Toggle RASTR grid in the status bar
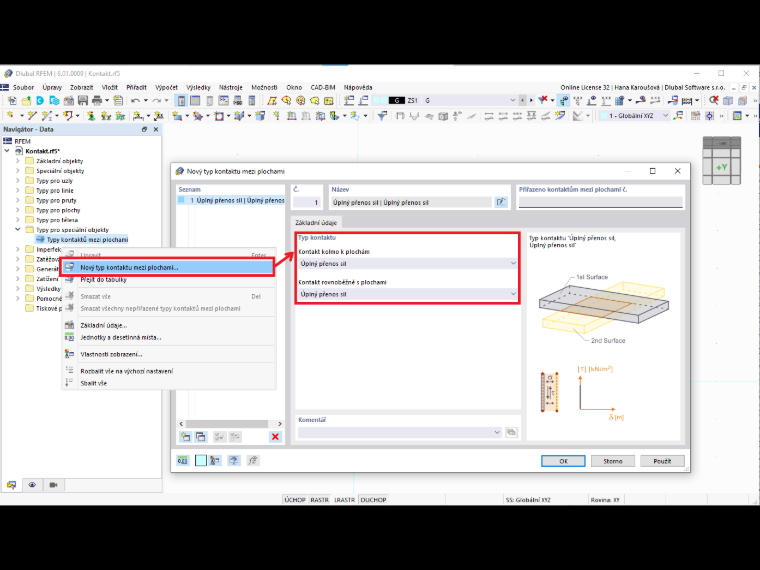The width and height of the screenshot is (760, 570). (319, 500)
